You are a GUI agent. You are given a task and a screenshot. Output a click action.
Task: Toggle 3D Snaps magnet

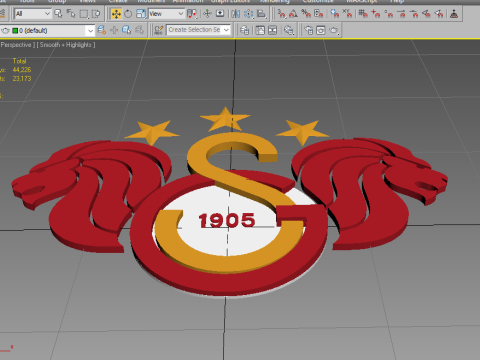click(282, 14)
